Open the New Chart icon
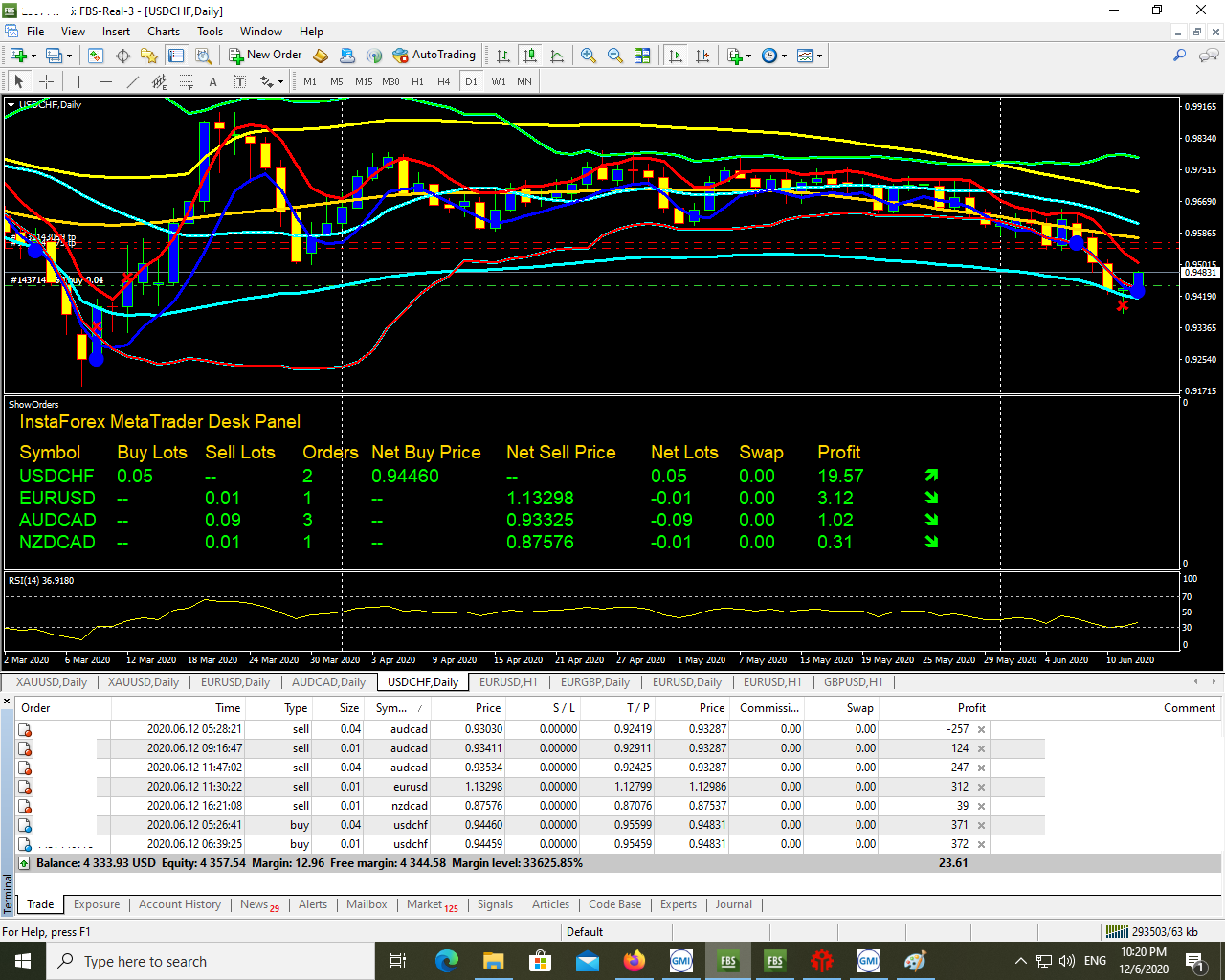Viewport: 1225px width, 980px height. pos(18,56)
